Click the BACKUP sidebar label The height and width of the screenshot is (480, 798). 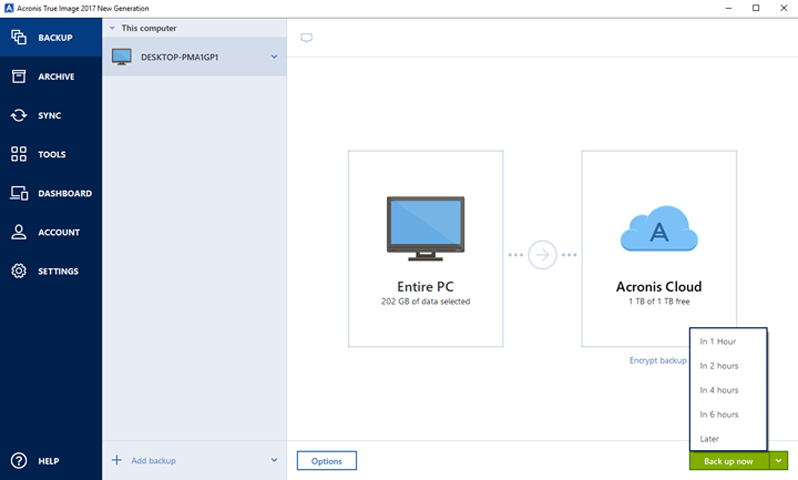tap(55, 38)
